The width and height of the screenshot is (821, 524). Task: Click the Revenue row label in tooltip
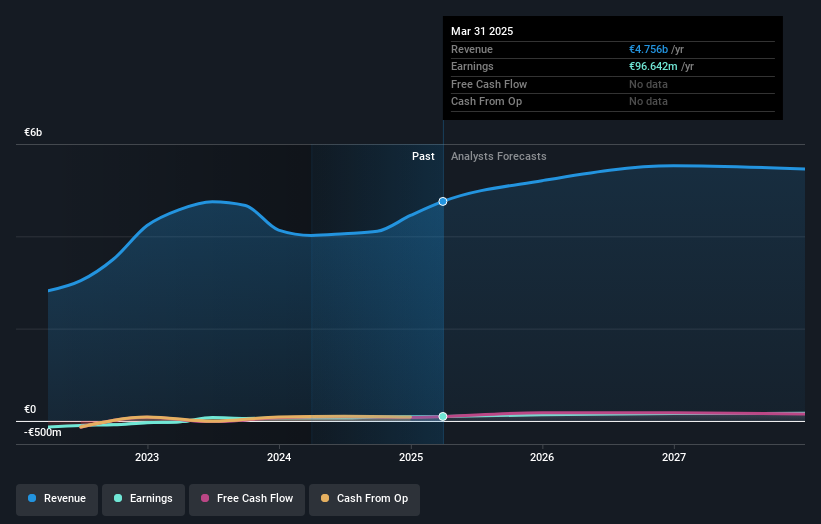pyautogui.click(x=472, y=49)
